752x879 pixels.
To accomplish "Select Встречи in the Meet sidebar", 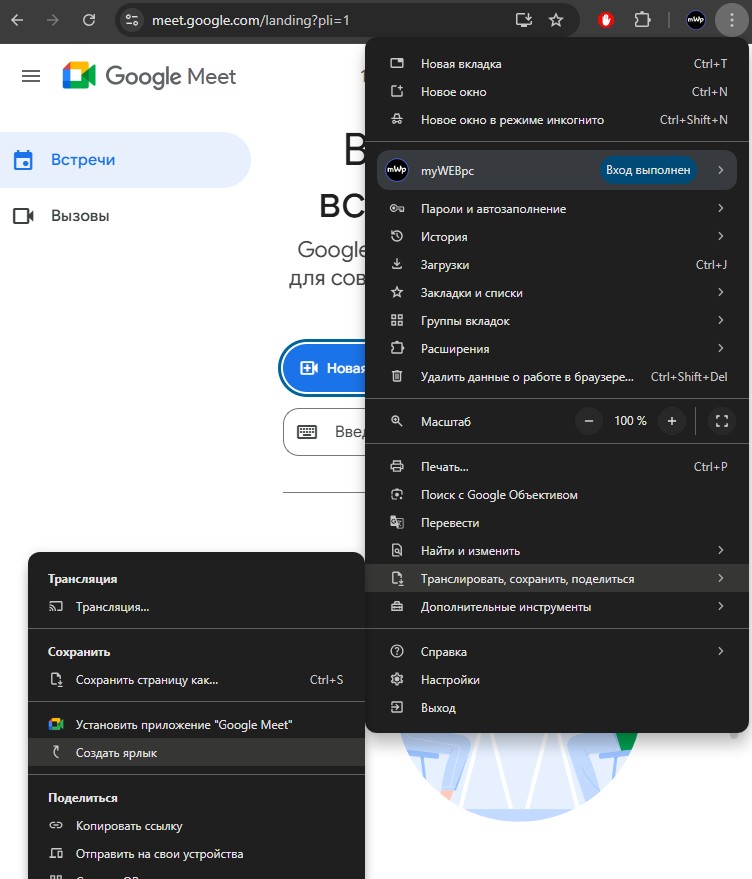I will (x=125, y=160).
